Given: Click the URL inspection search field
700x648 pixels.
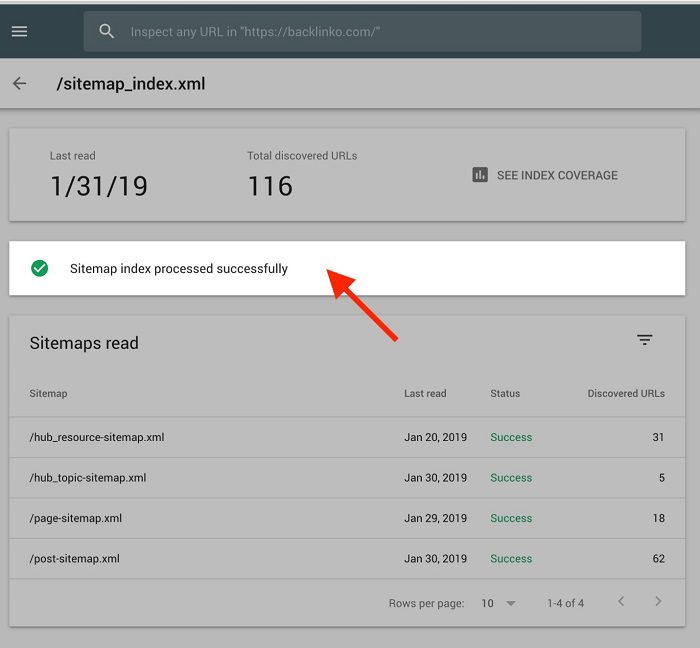Looking at the screenshot, I should (x=380, y=32).
